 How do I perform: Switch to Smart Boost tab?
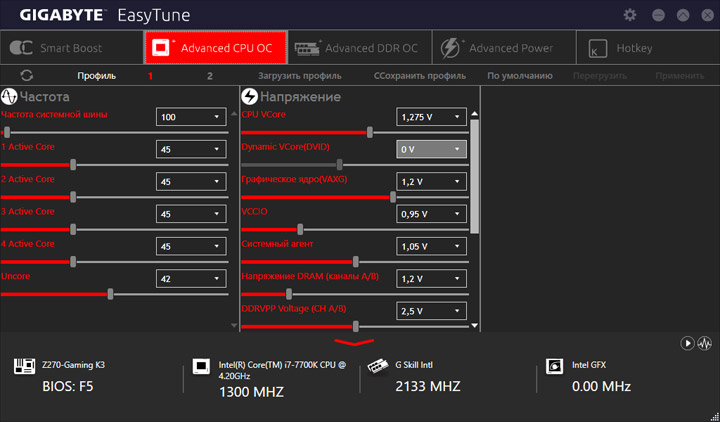click(72, 48)
